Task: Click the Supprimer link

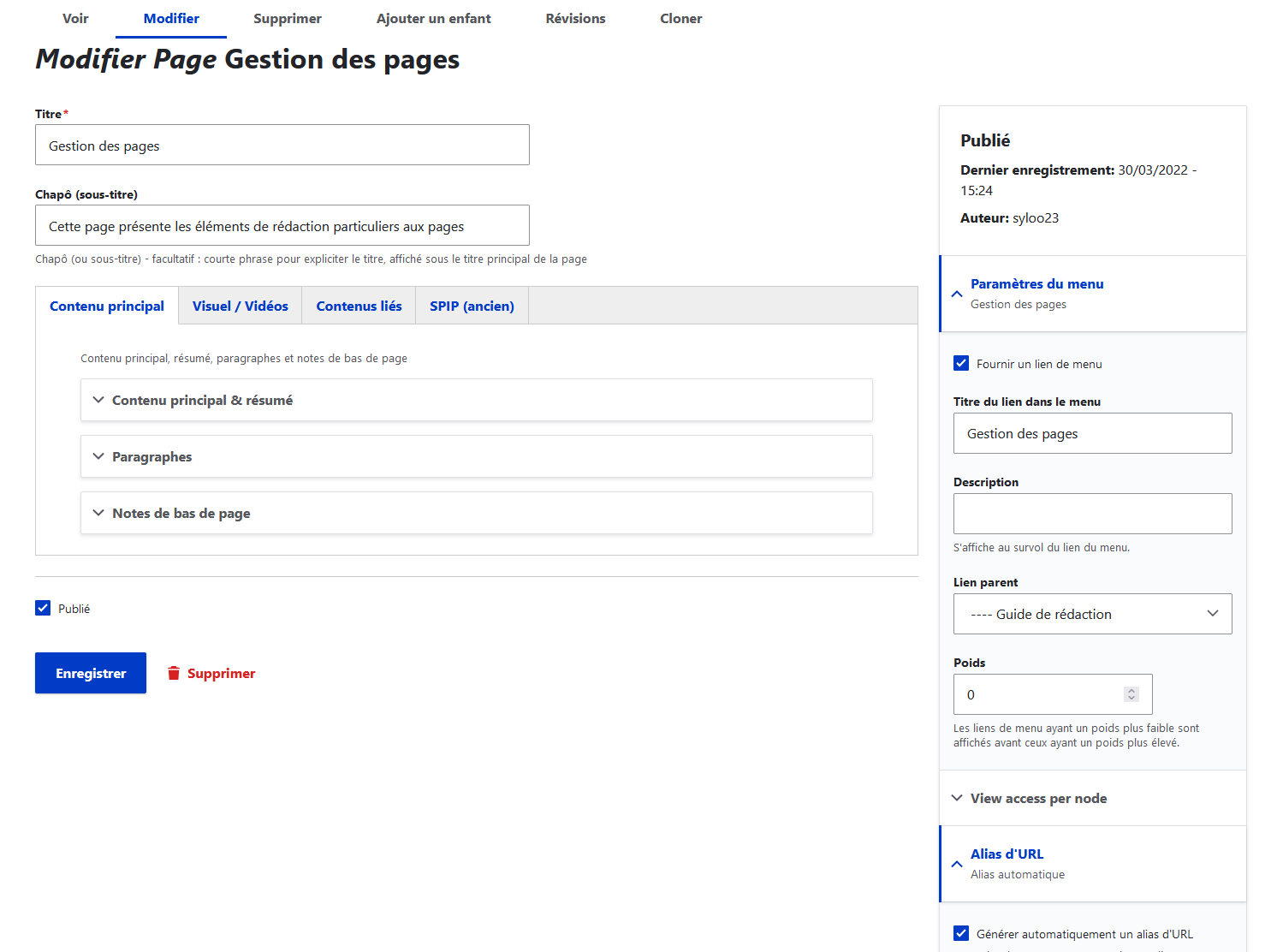Action: (x=222, y=673)
